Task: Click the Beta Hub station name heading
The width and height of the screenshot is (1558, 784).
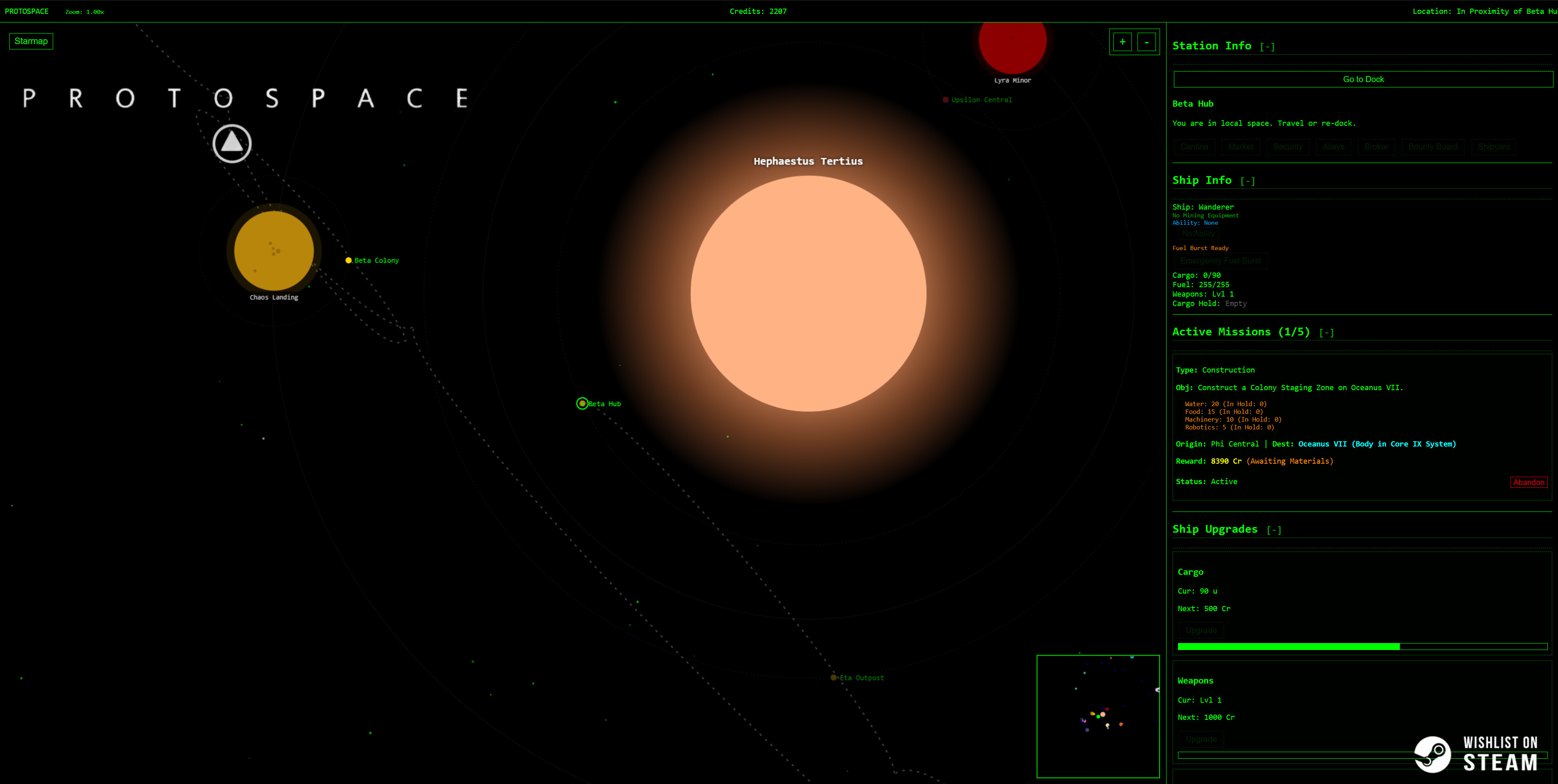Action: [1193, 104]
